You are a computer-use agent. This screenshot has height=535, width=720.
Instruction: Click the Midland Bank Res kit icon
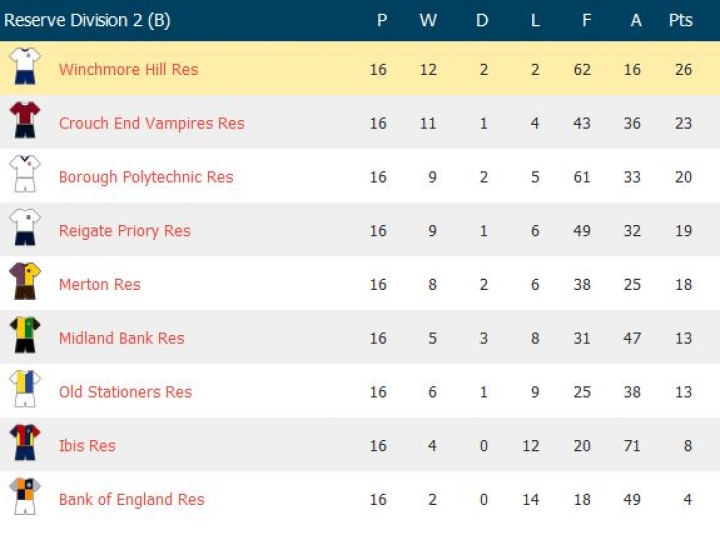pos(24,336)
